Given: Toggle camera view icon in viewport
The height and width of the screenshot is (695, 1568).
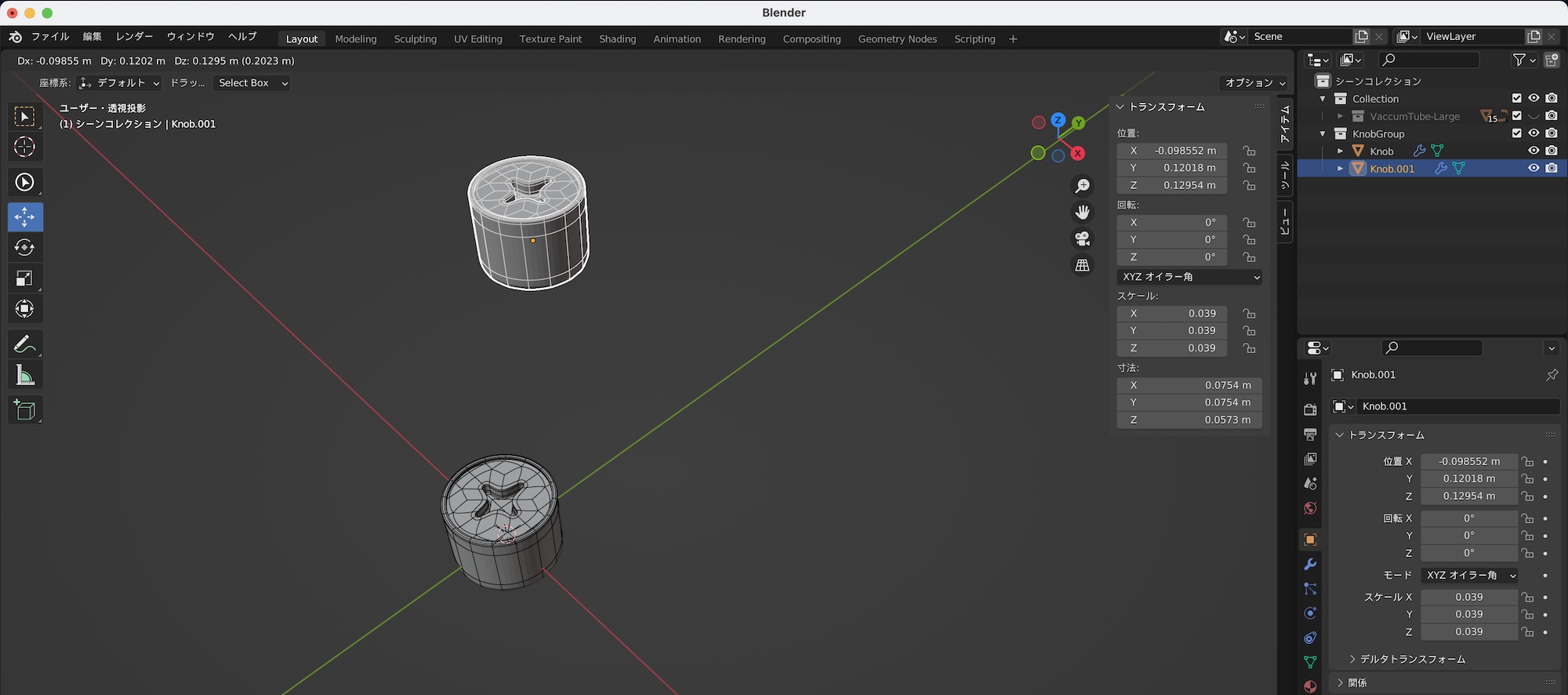Looking at the screenshot, I should 1083,238.
